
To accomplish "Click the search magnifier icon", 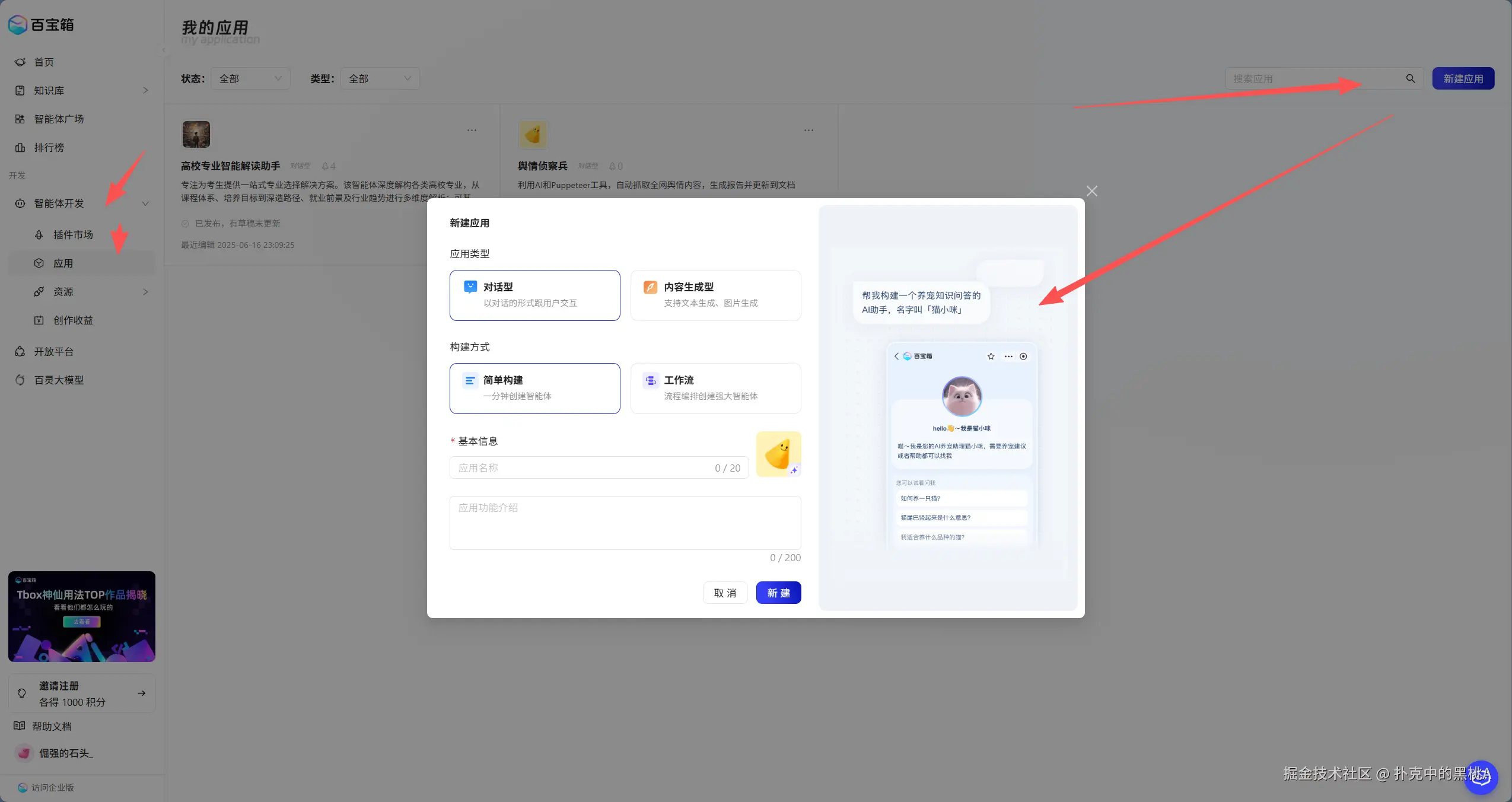I will (1410, 78).
